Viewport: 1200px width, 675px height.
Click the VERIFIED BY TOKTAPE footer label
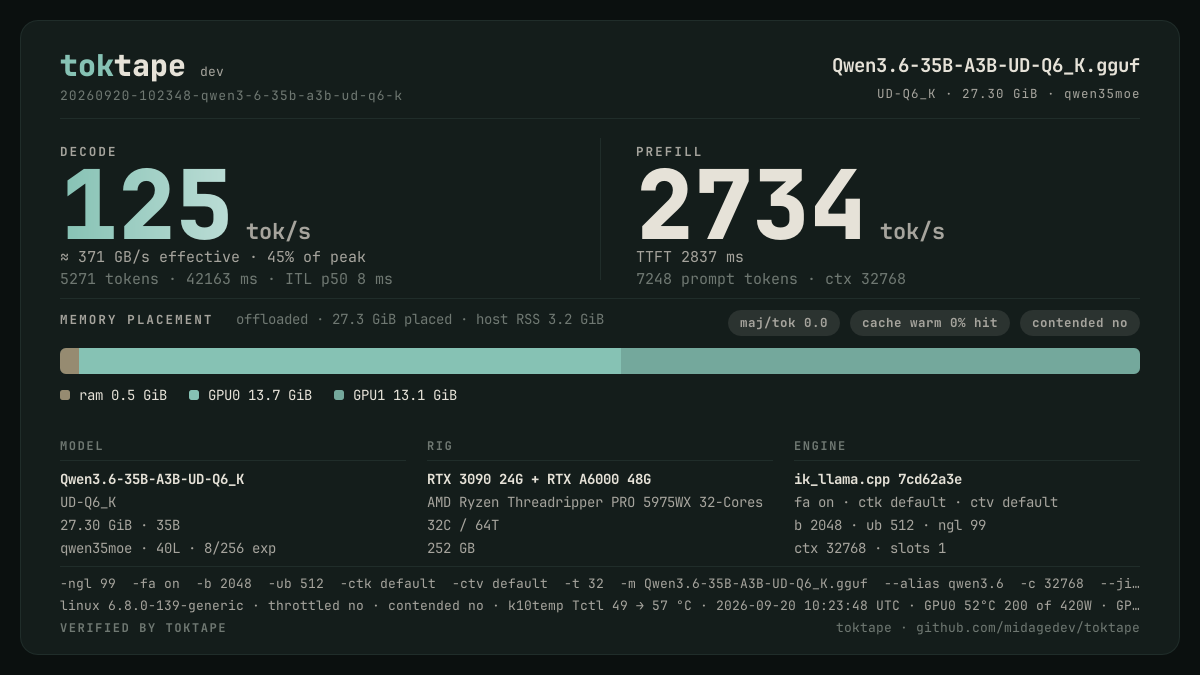(x=143, y=628)
